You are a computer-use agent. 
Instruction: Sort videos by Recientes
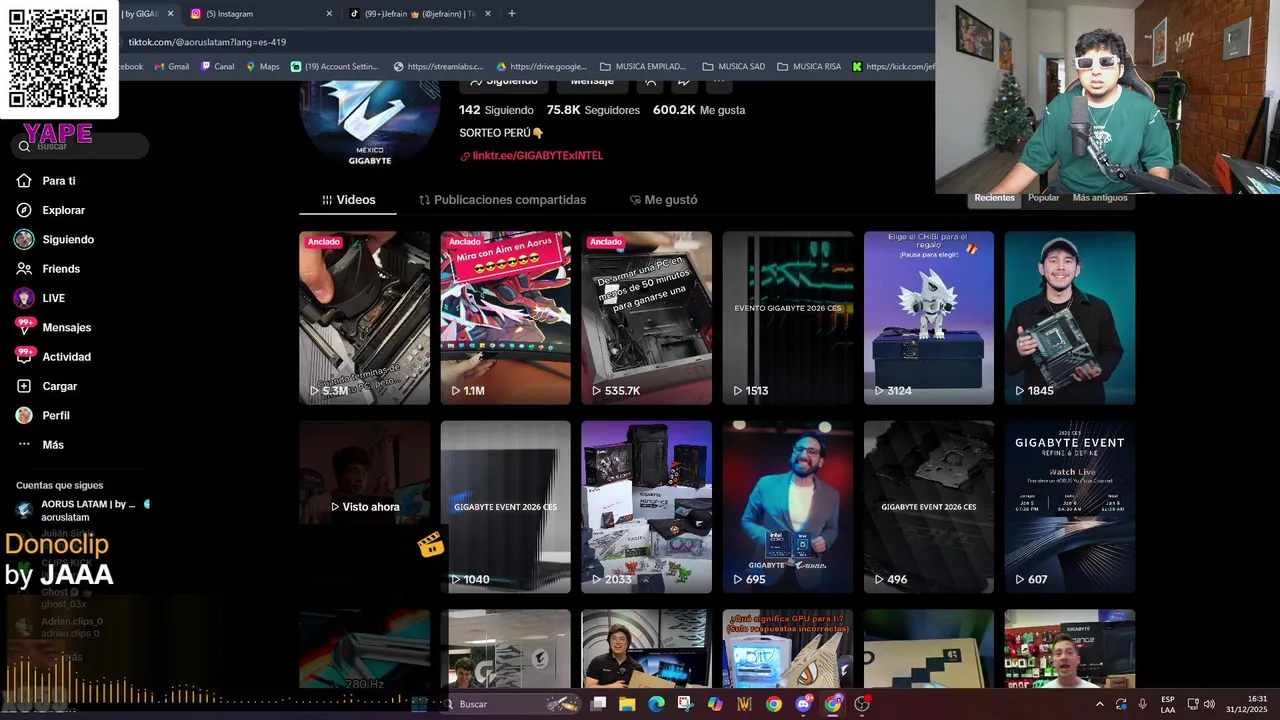point(994,198)
